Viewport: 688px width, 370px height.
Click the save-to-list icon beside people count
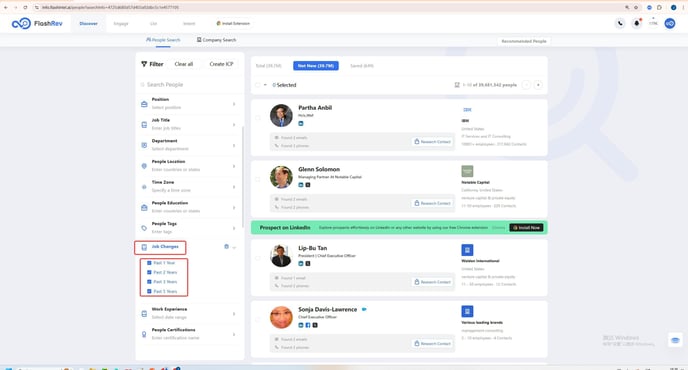pyautogui.click(x=457, y=85)
